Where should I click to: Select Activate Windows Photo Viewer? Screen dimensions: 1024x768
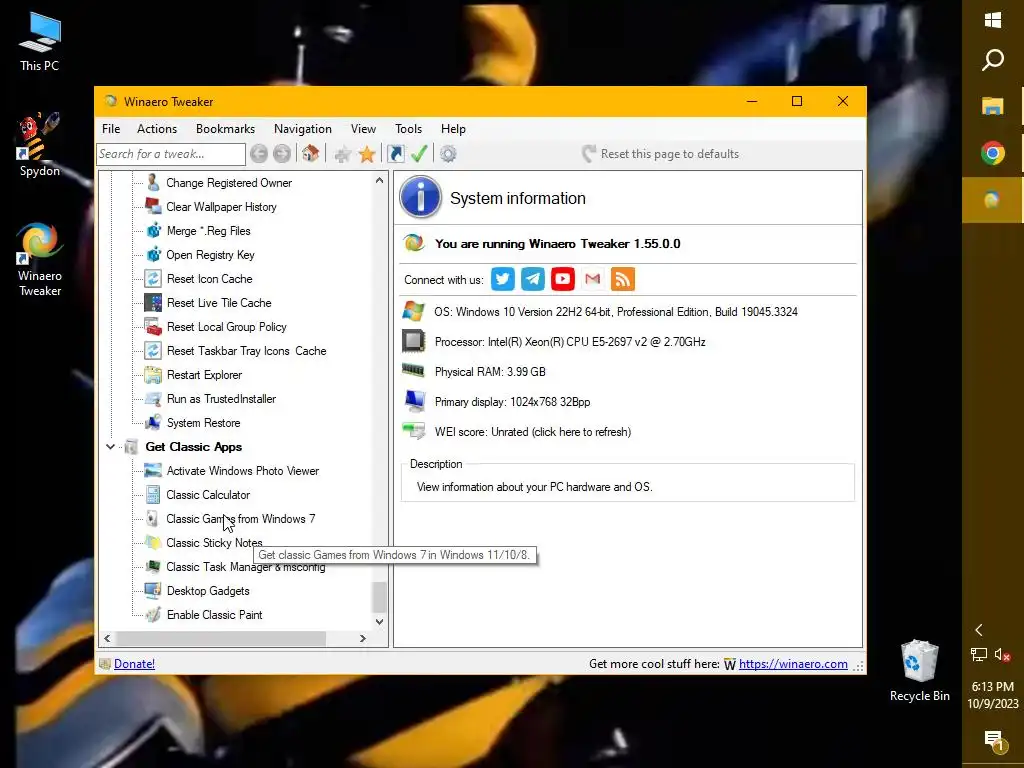coord(242,471)
